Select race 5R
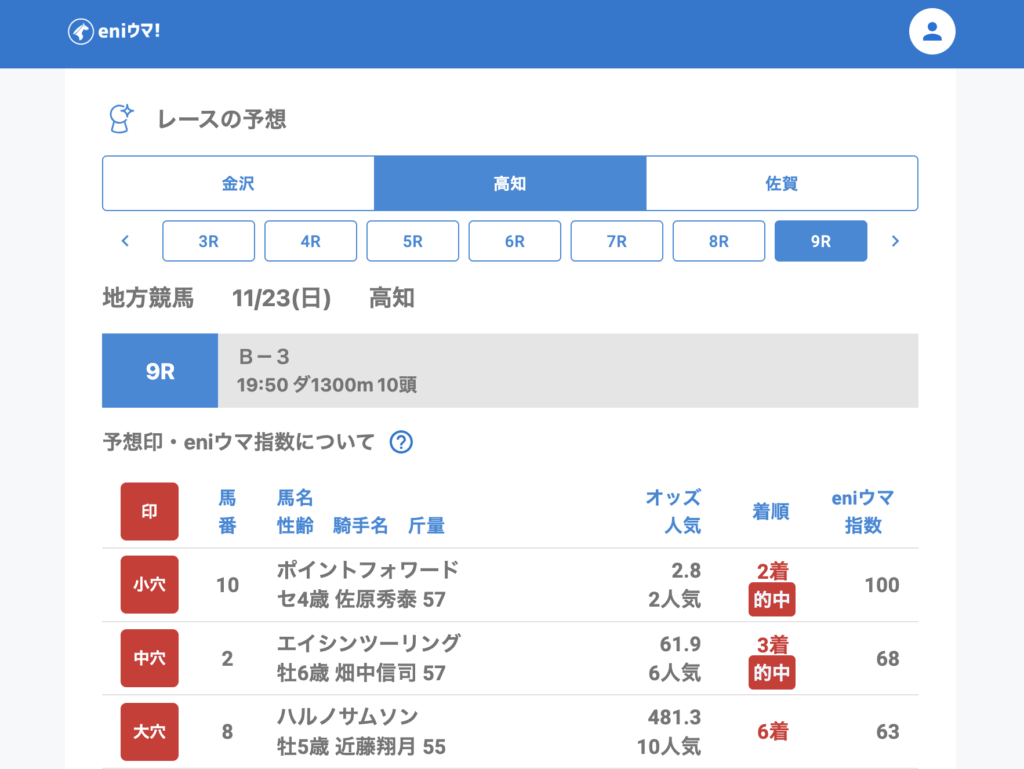The height and width of the screenshot is (769, 1024). (412, 241)
